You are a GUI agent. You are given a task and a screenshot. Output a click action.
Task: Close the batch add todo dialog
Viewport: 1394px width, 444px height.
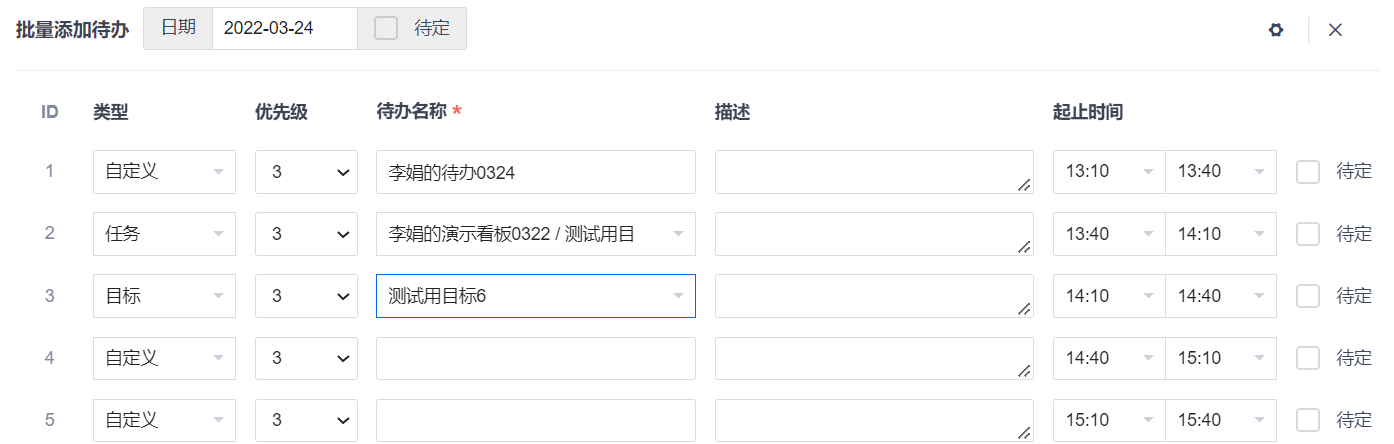(x=1335, y=30)
